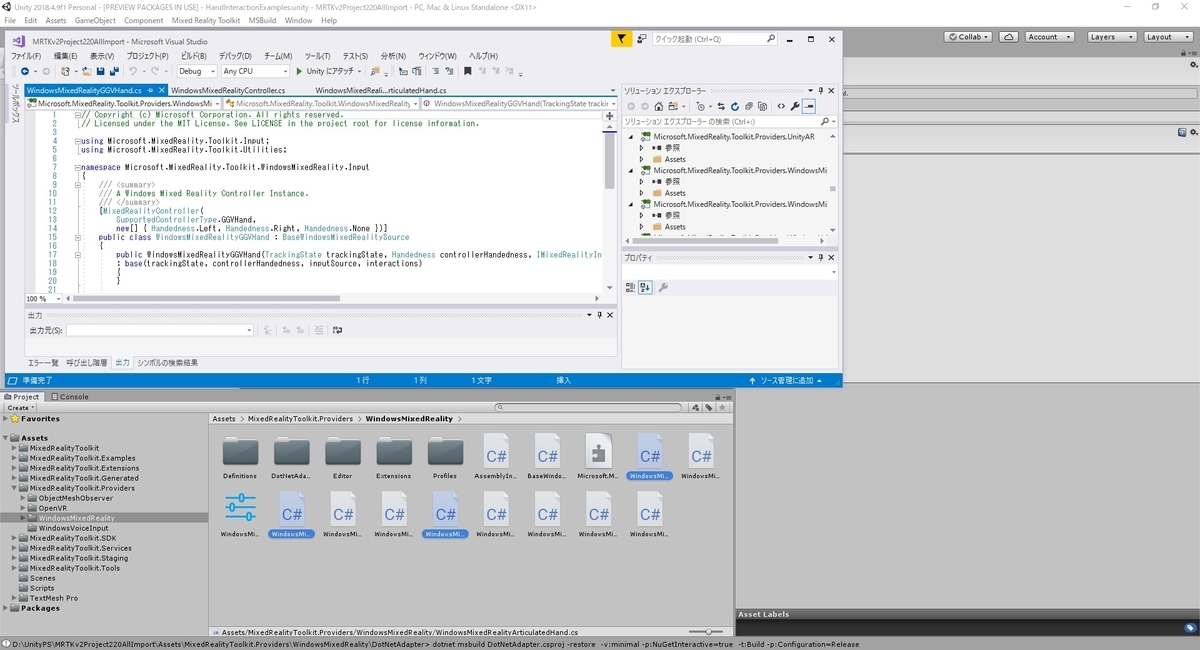Image resolution: width=1200 pixels, height=650 pixels.
Task: Open the デバッグ(D) menu in Visual Studio
Action: [x=235, y=56]
